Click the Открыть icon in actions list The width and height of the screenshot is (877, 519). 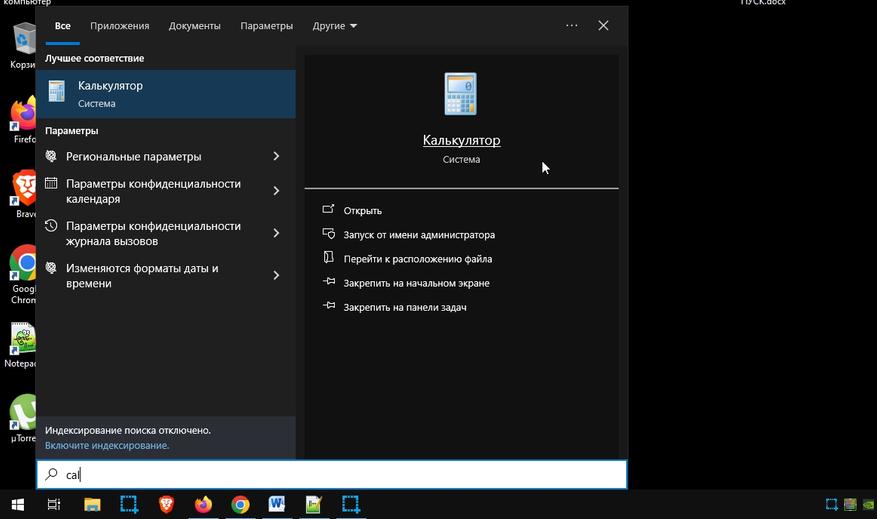point(328,209)
